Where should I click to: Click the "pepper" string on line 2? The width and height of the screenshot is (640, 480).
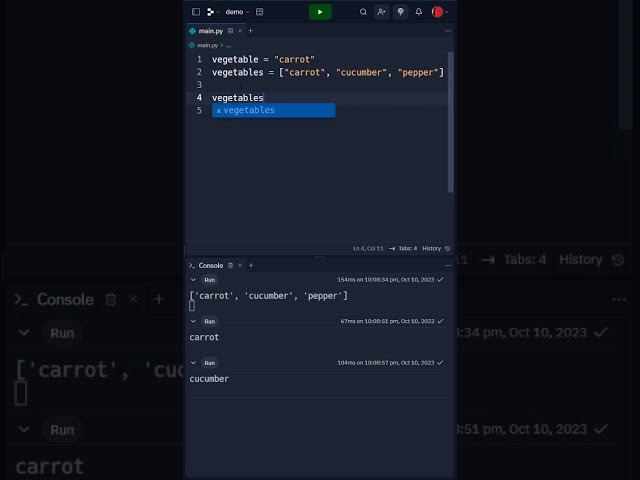coord(418,73)
